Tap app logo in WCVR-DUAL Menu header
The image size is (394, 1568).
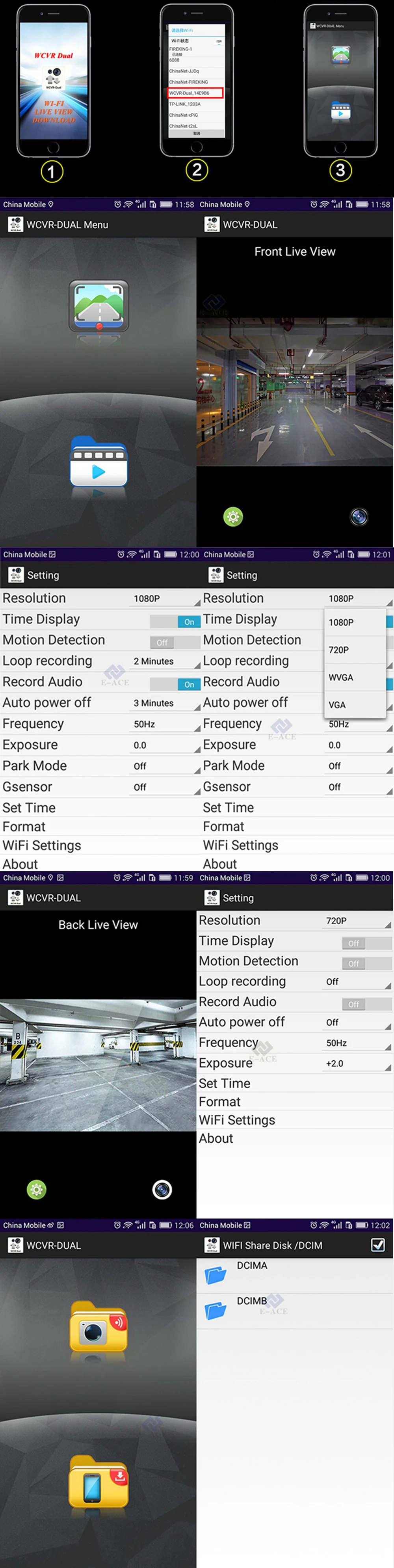click(x=15, y=224)
